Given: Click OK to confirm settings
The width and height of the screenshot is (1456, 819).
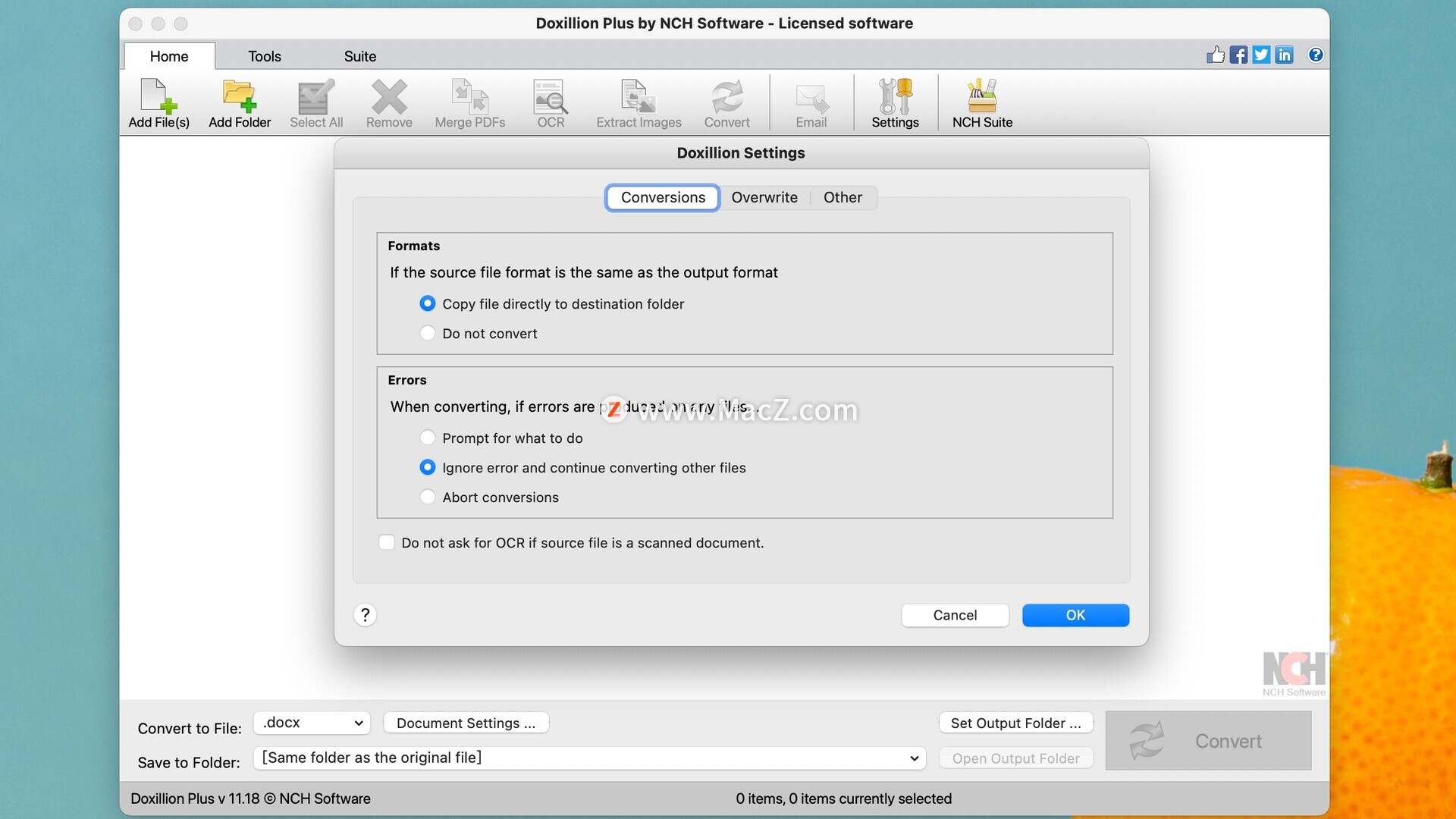Looking at the screenshot, I should coord(1075,615).
